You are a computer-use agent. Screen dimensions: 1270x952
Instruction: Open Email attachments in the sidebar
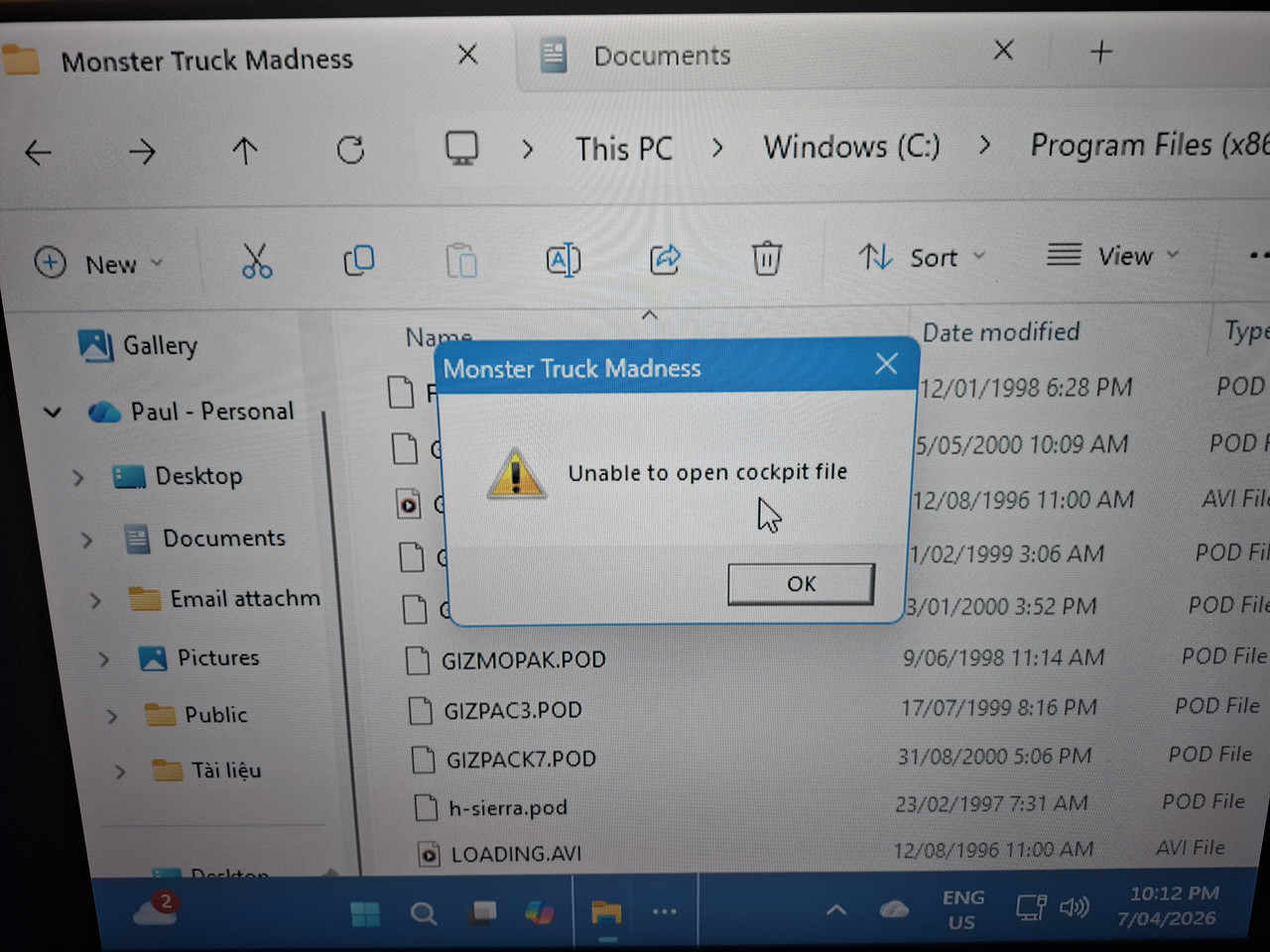(x=225, y=599)
